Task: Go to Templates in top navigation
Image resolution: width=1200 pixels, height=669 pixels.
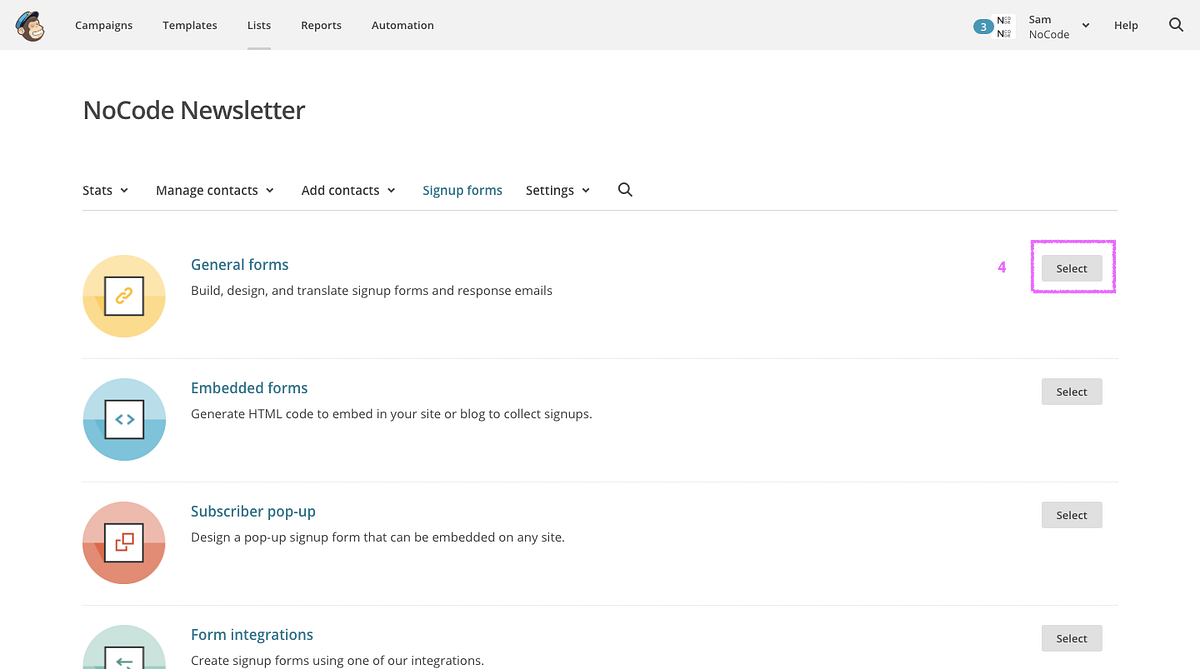Action: tap(190, 25)
